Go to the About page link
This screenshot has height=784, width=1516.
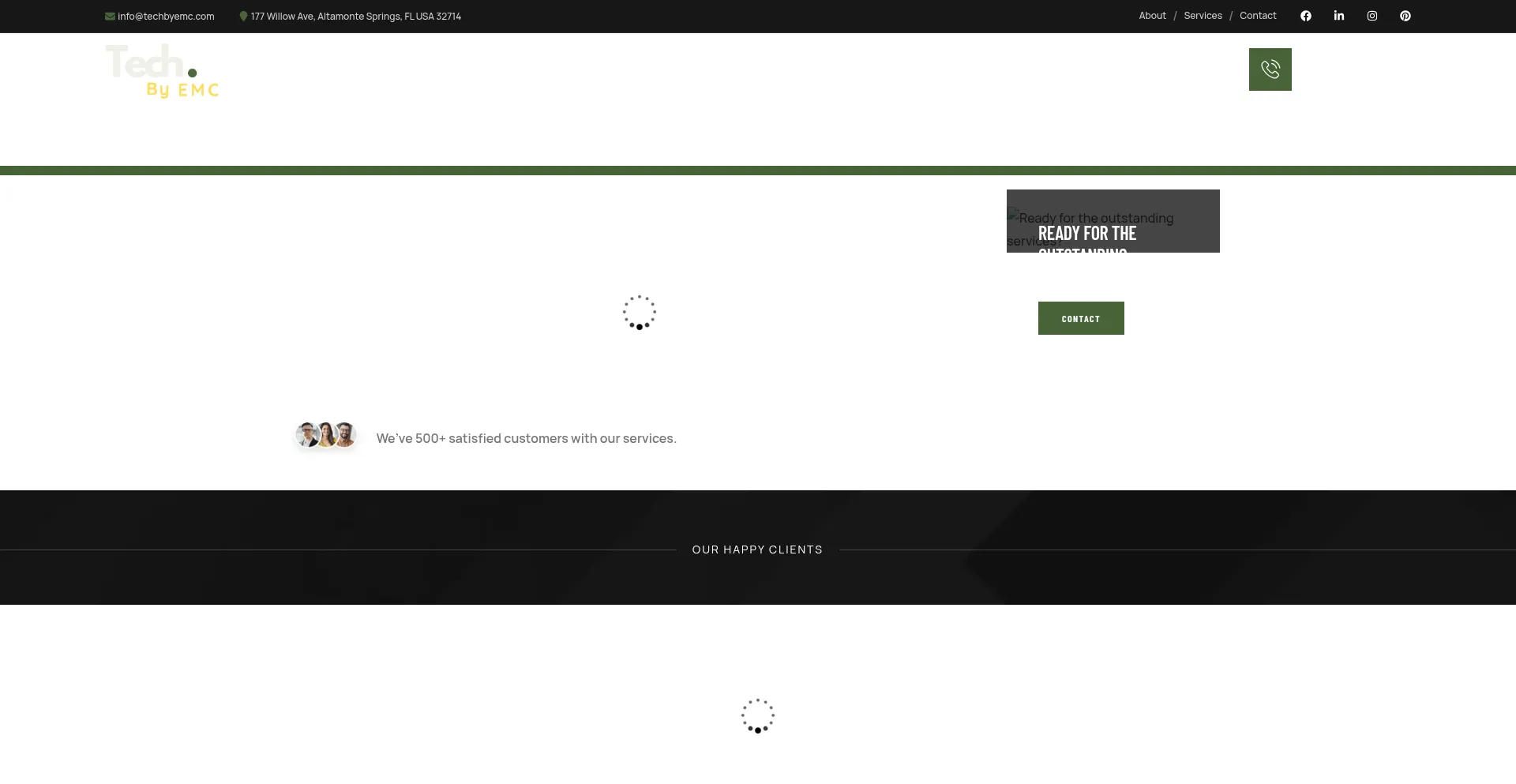pos(1152,16)
